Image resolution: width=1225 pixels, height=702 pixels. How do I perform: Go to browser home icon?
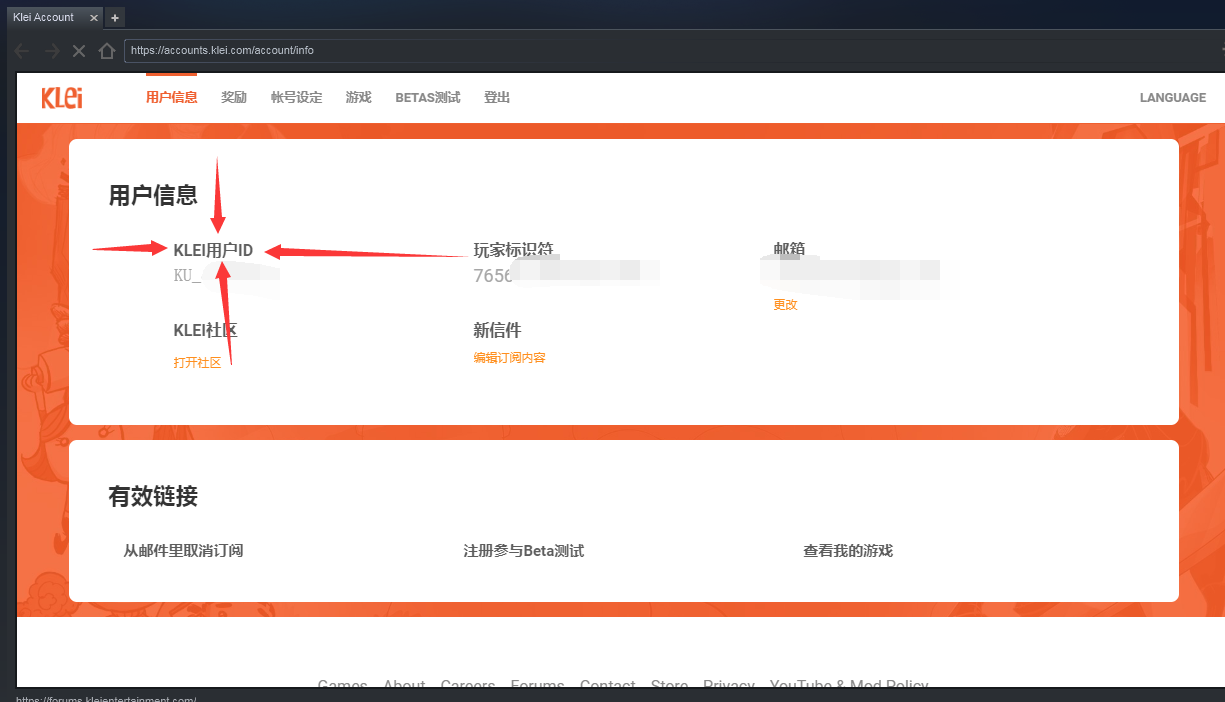(107, 50)
